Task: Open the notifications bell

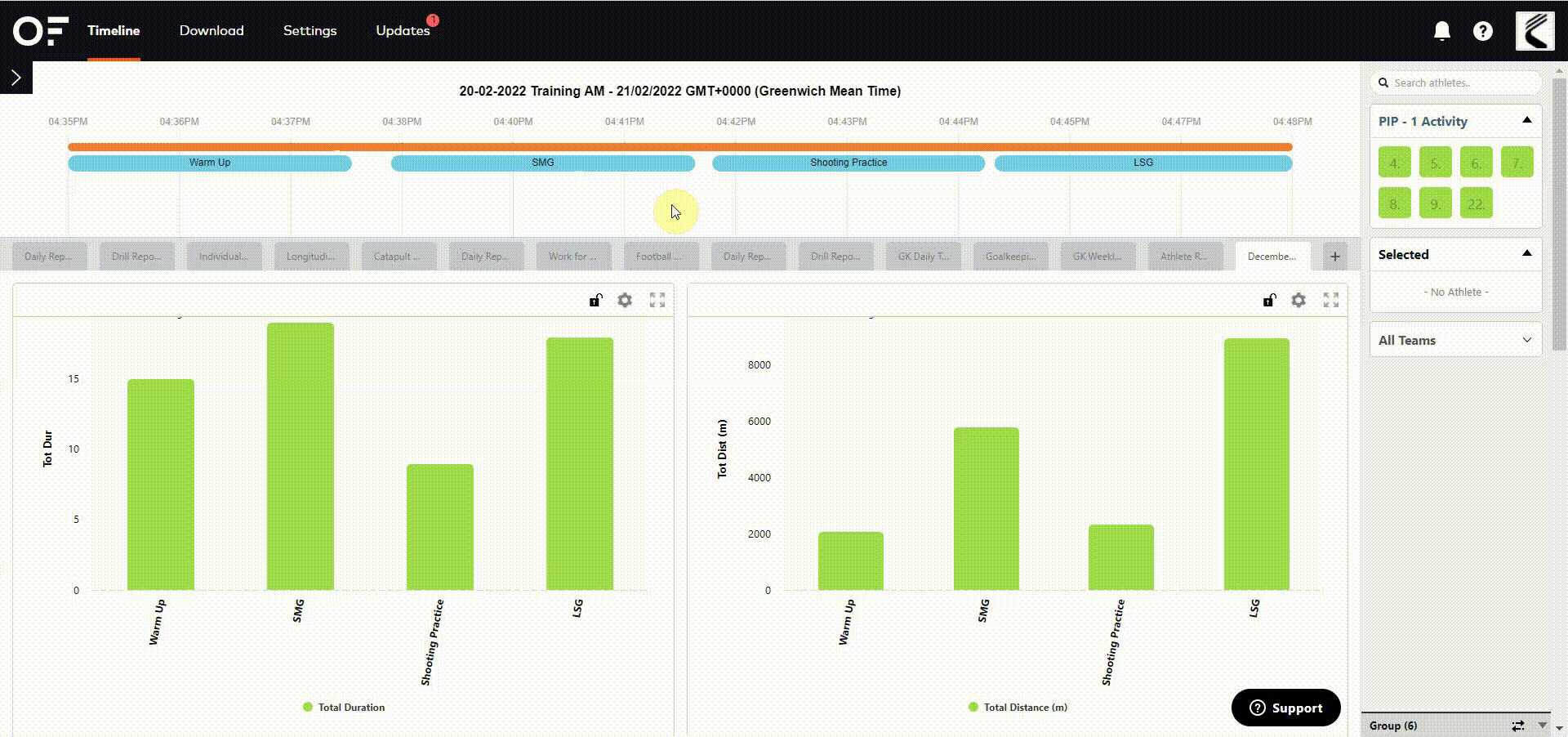Action: 1442,31
